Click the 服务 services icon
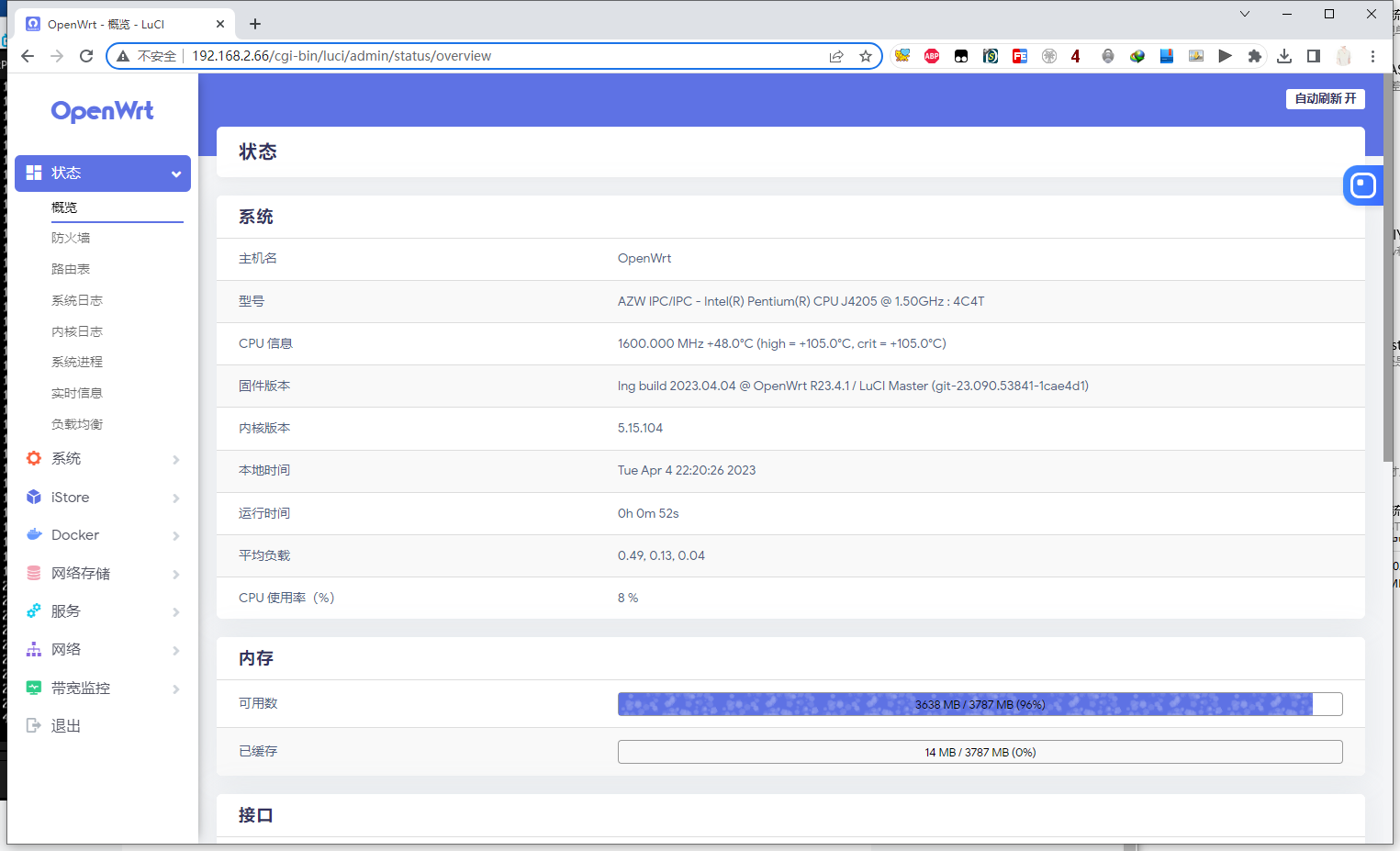The image size is (1400, 851). coord(34,610)
